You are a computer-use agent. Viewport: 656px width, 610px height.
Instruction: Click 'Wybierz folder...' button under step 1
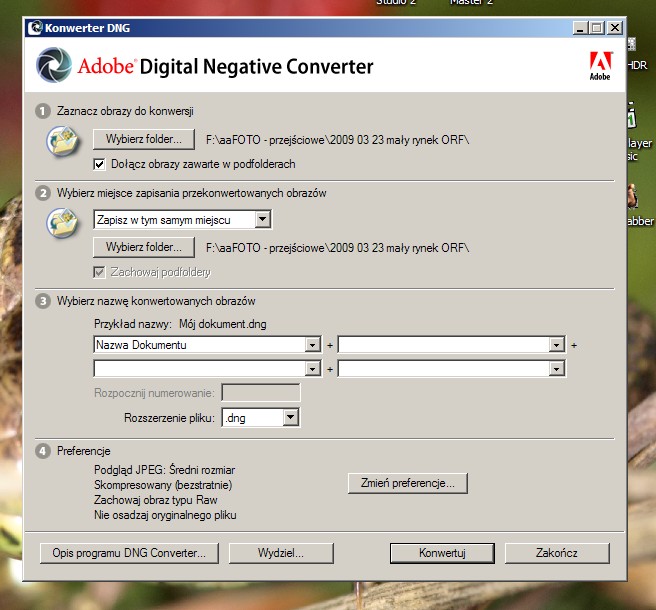tap(144, 139)
